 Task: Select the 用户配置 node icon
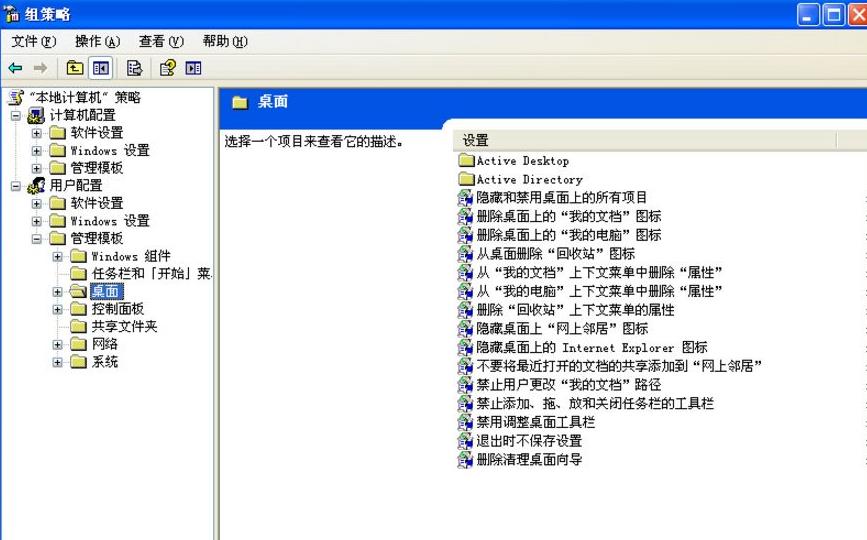click(x=36, y=185)
